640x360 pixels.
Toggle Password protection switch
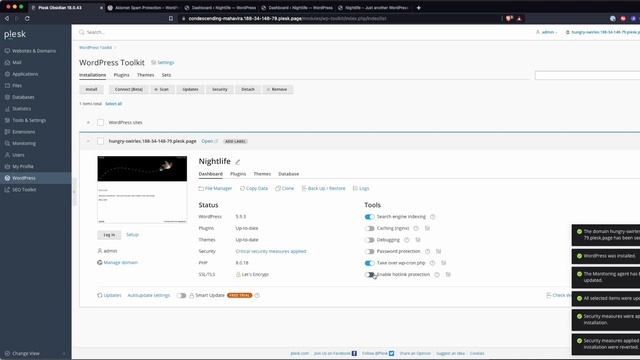(369, 251)
